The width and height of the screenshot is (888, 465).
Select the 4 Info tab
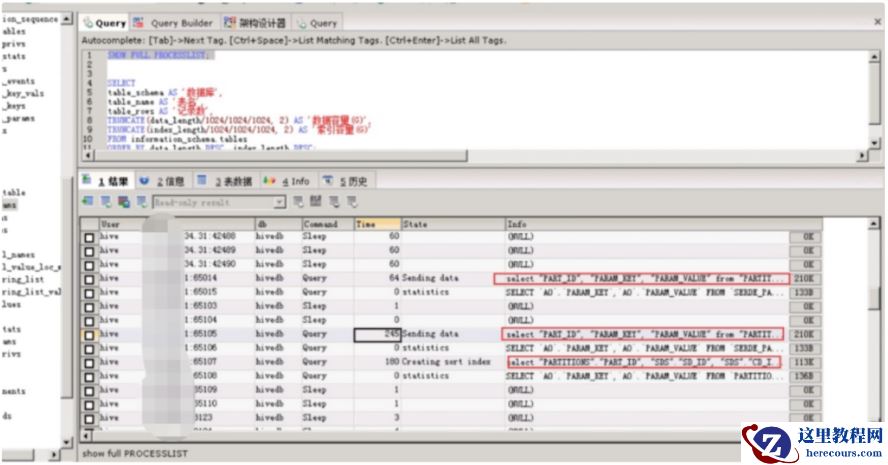287,181
